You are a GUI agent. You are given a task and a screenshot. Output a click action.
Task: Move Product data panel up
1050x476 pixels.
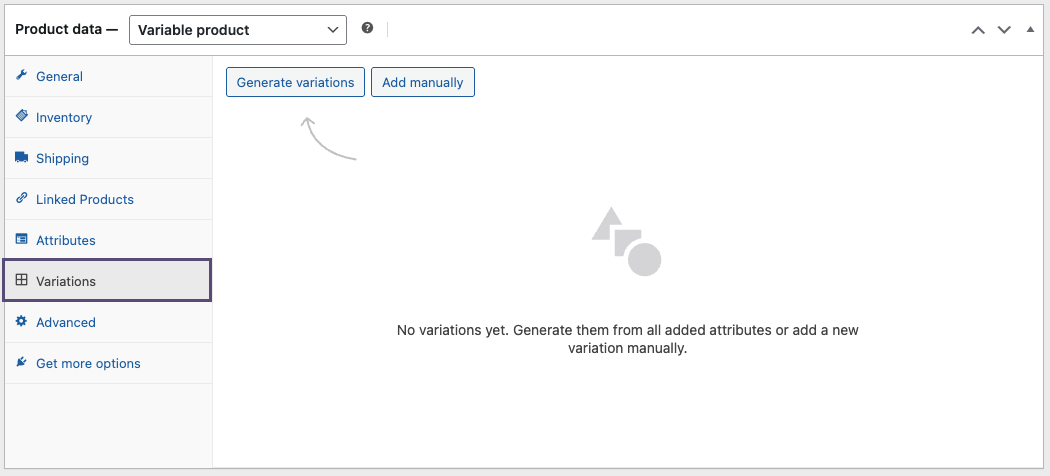pyautogui.click(x=978, y=30)
